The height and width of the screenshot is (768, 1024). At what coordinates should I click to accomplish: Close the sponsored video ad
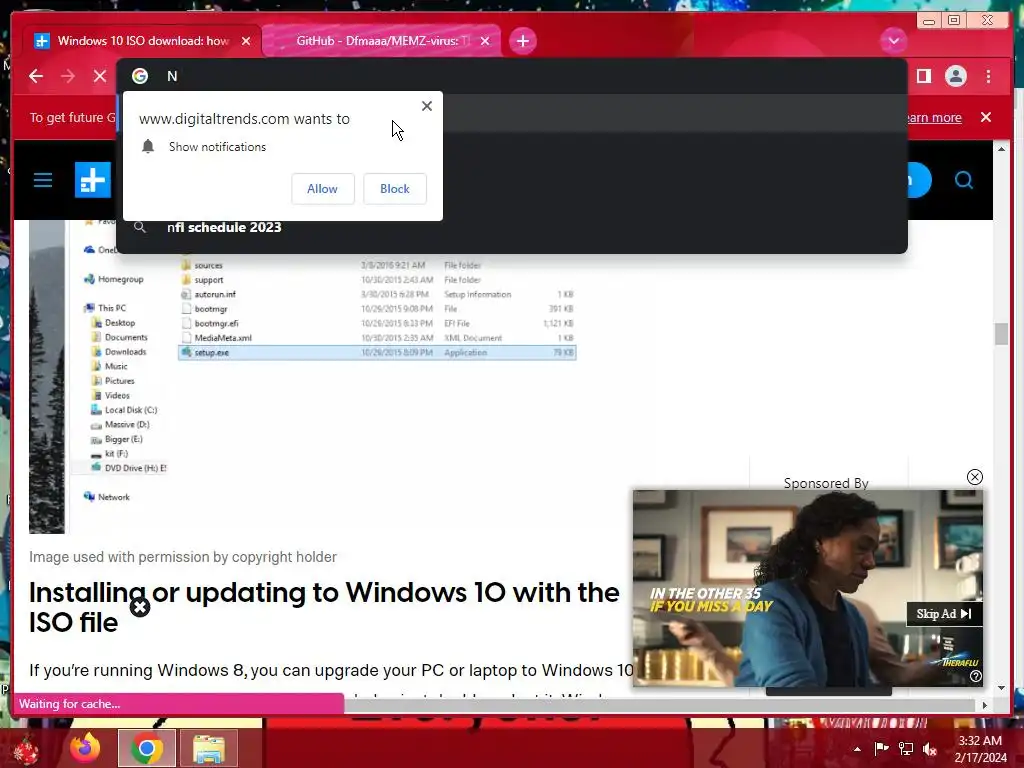click(974, 477)
